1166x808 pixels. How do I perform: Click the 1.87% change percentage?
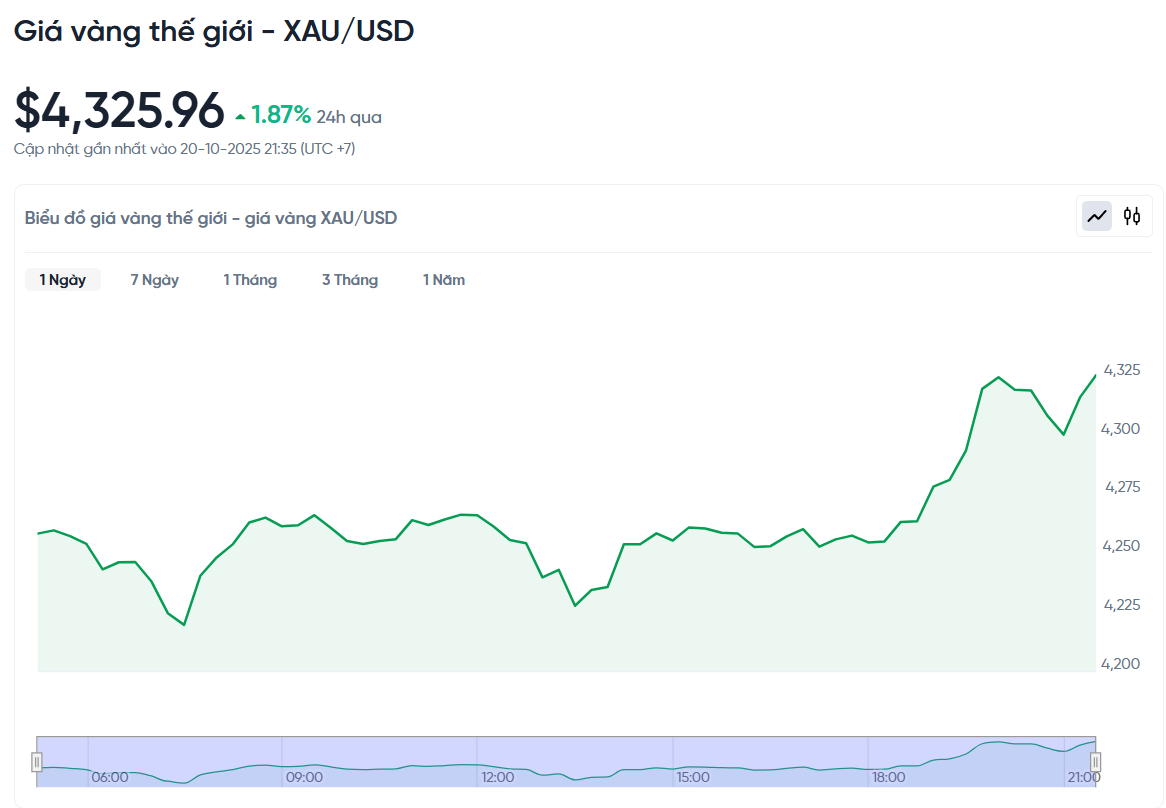tap(281, 115)
